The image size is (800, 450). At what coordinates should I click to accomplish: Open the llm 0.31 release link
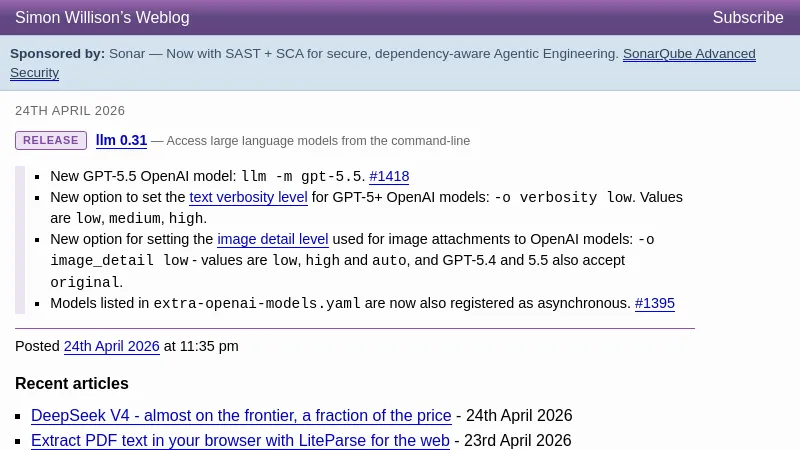[x=121, y=141]
